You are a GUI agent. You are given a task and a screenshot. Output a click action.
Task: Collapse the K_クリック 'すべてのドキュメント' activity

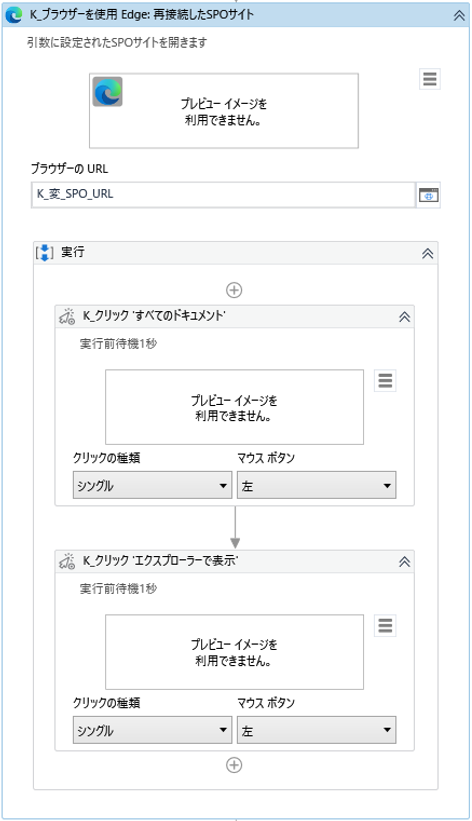point(404,317)
